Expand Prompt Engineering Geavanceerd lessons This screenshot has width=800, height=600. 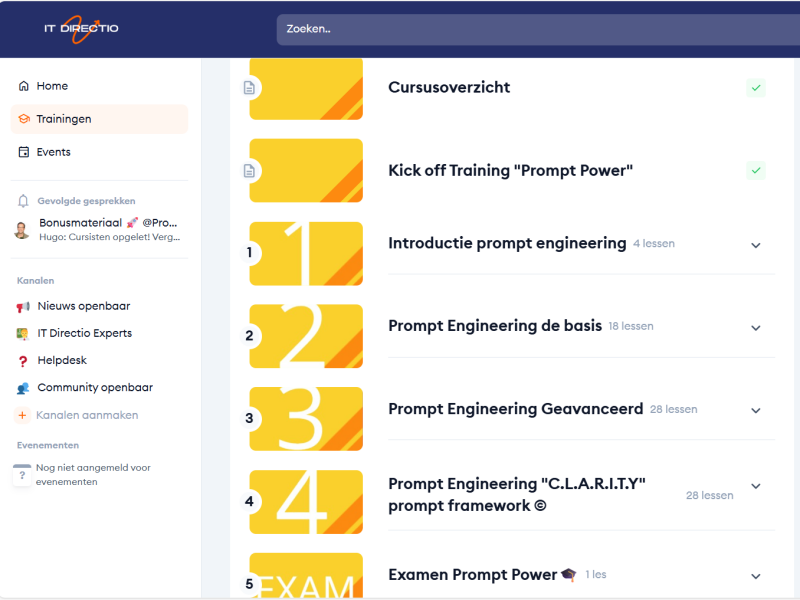point(756,411)
